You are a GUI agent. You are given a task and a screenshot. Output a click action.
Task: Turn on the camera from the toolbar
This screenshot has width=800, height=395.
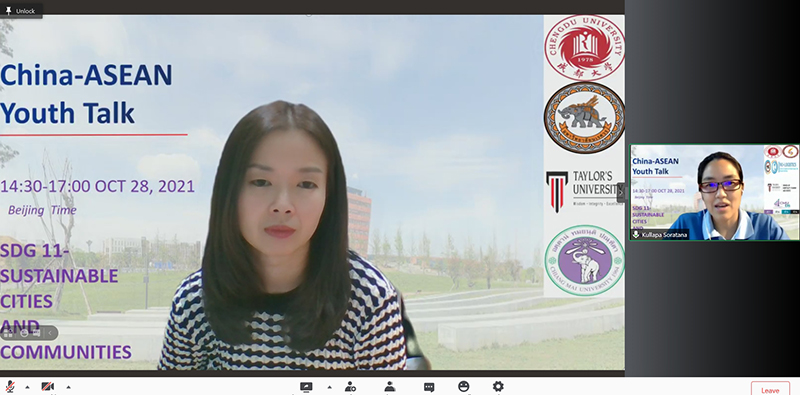(x=47, y=387)
